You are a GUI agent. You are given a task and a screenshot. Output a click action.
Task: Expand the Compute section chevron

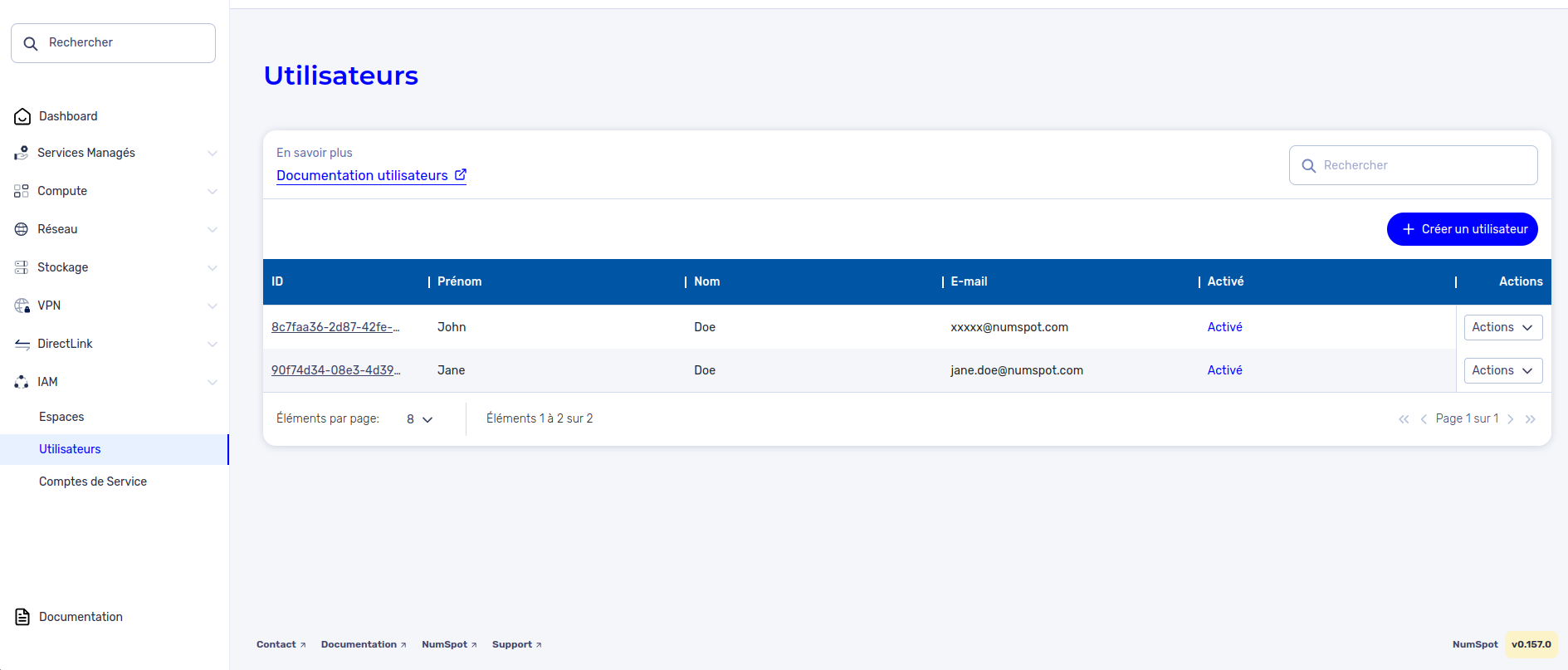pyautogui.click(x=212, y=191)
